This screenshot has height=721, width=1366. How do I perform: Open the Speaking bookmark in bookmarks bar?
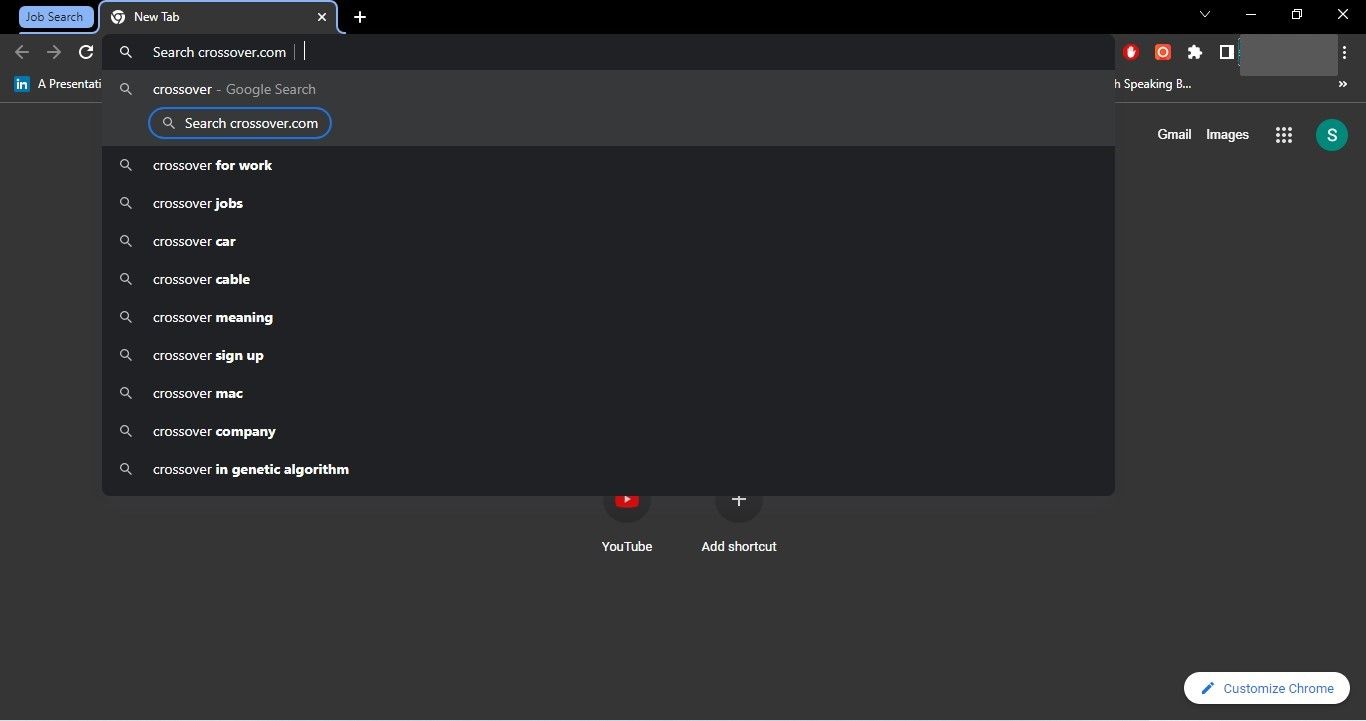coord(1155,84)
